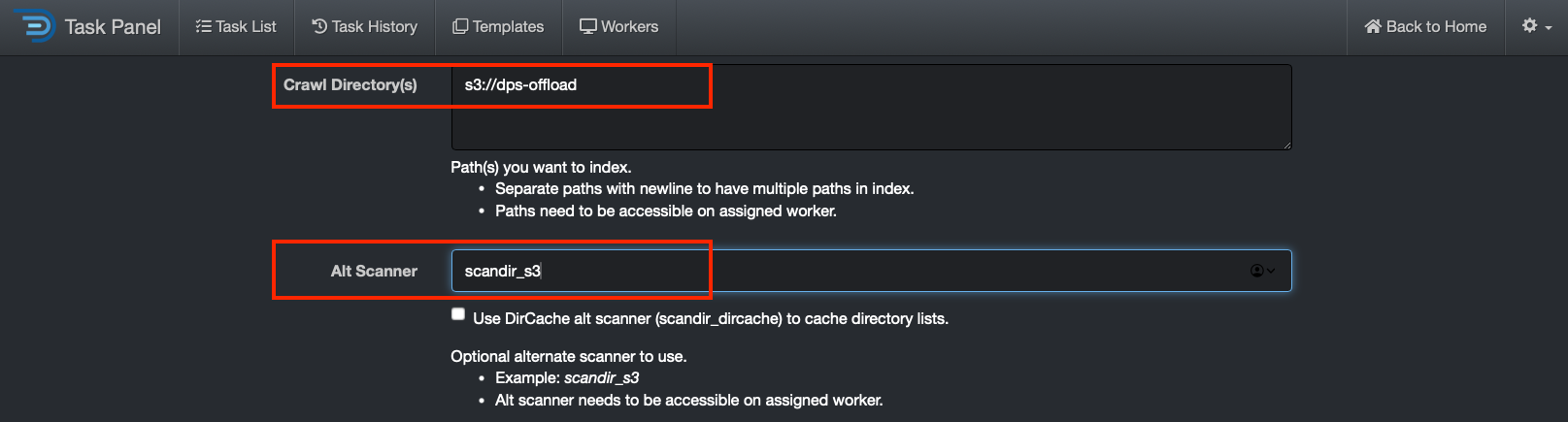Click the Templates clone icon

[x=460, y=26]
